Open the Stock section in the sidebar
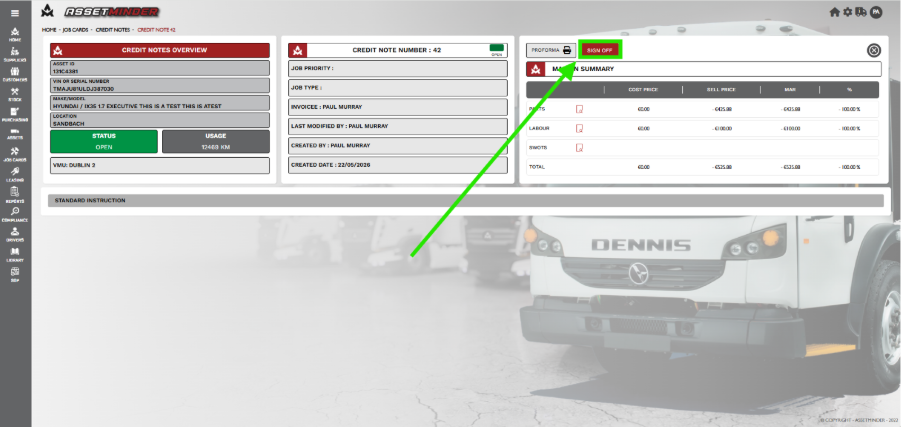This screenshot has width=901, height=427. tap(15, 95)
